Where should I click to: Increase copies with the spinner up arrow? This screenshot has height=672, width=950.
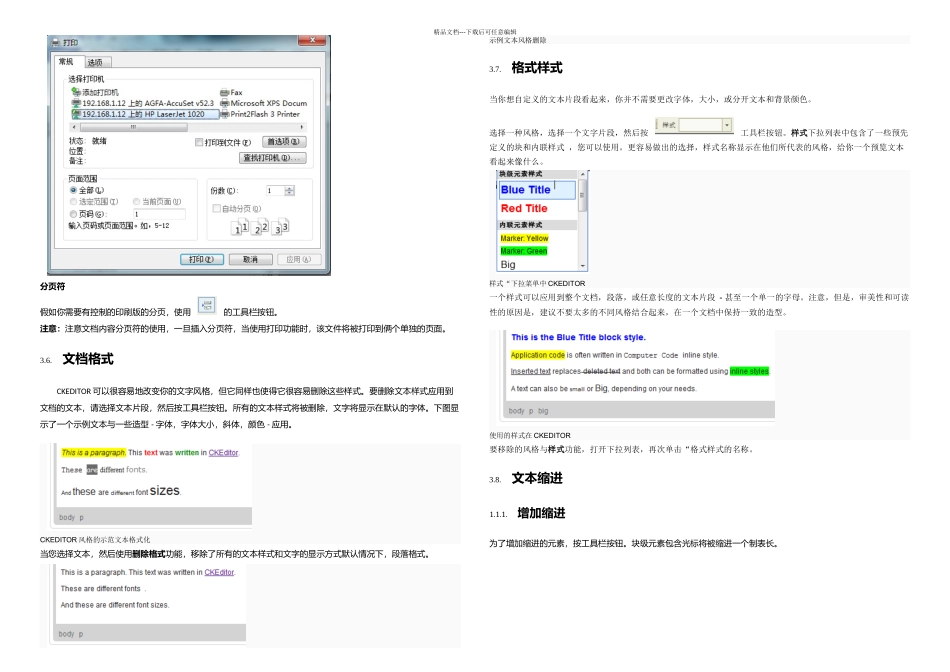click(x=290, y=188)
